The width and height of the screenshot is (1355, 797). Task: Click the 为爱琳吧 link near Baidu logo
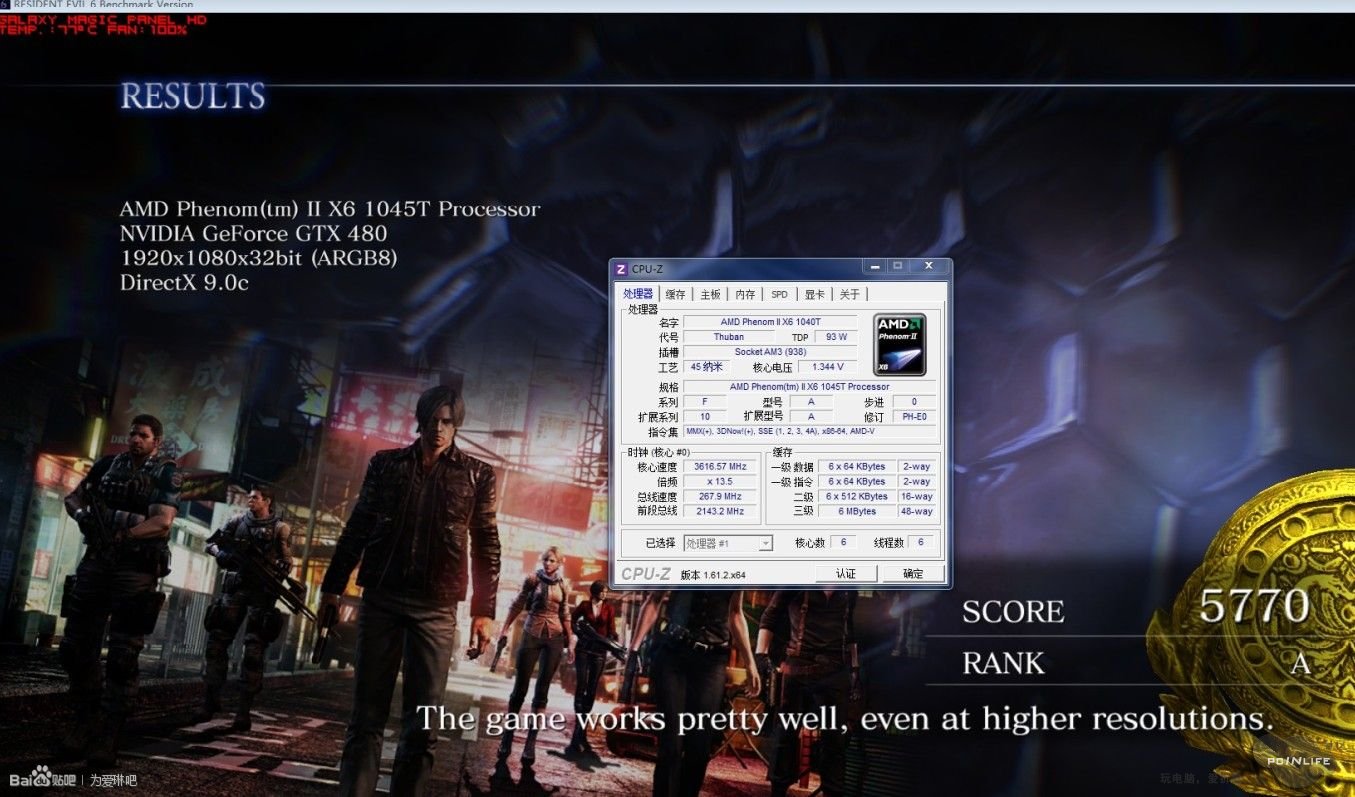(113, 780)
